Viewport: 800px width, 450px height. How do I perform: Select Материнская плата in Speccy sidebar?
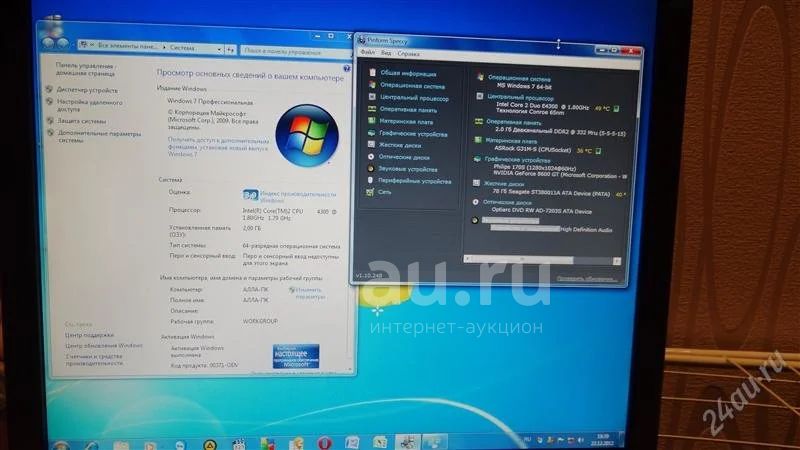(406, 122)
